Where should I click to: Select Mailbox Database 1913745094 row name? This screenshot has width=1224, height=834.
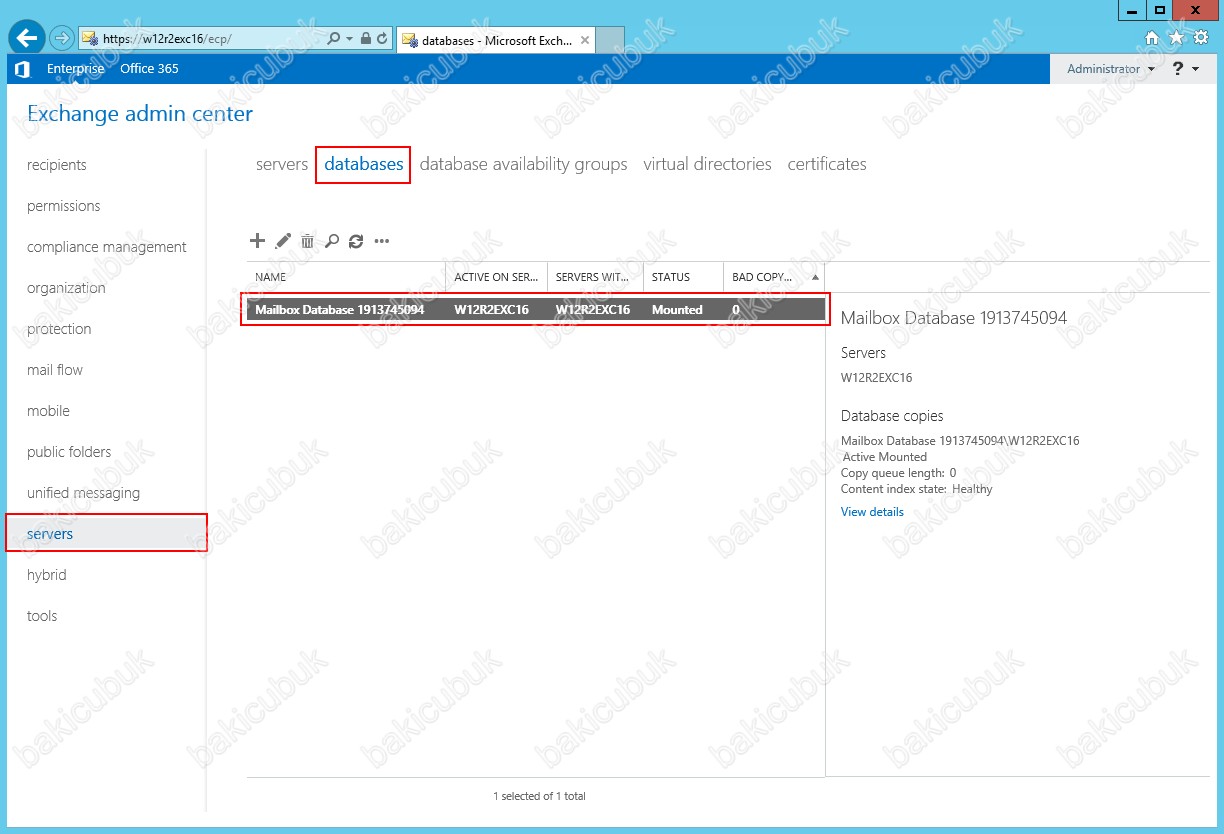[x=340, y=310]
